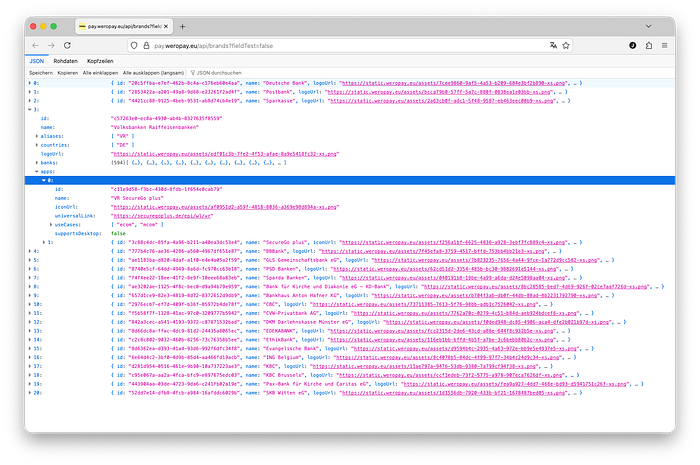
Task: Open the VR SecureGo plus iconUrl link
Action: (225, 207)
